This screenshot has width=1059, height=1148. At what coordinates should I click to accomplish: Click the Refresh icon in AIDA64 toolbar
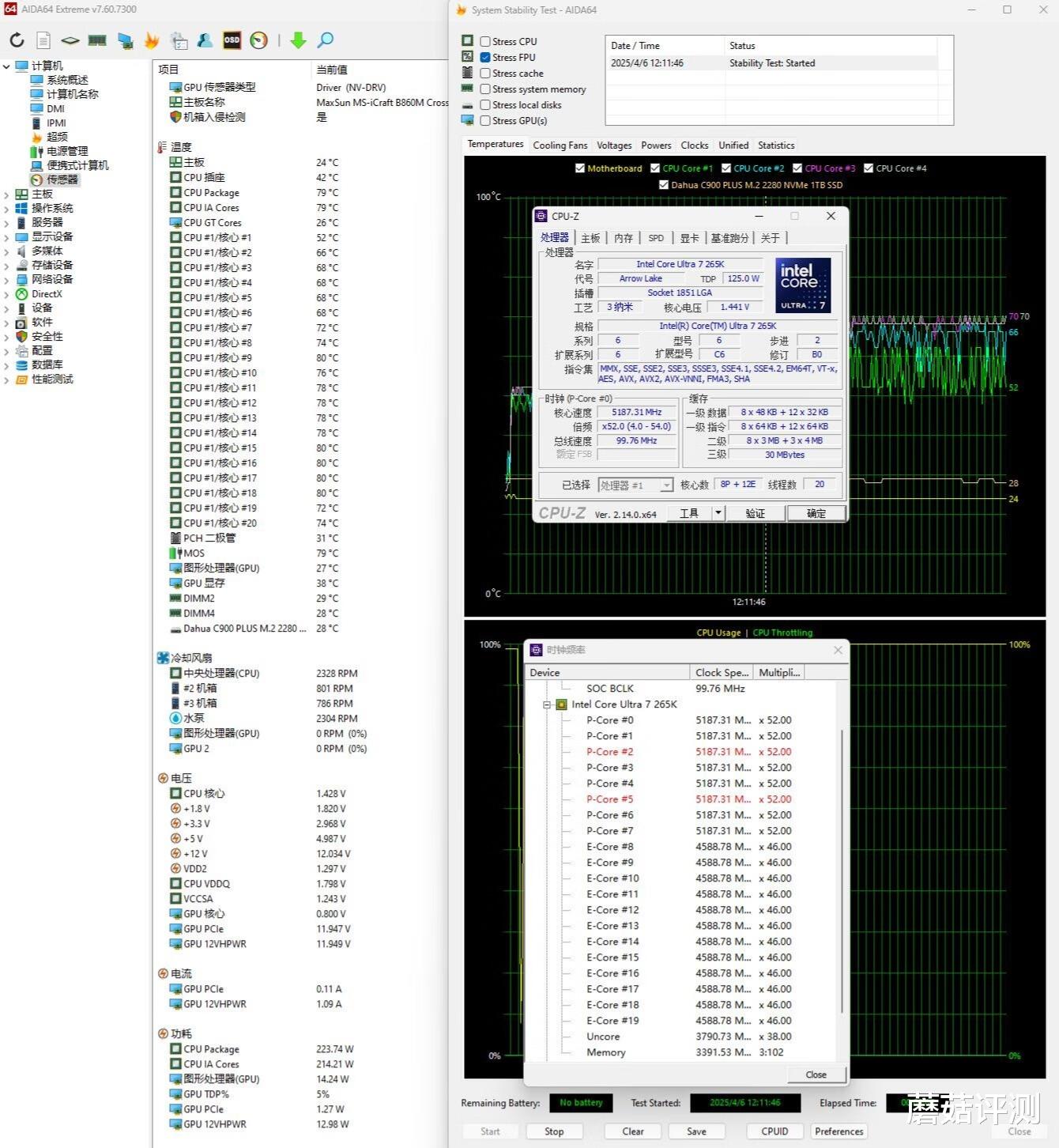pyautogui.click(x=17, y=40)
